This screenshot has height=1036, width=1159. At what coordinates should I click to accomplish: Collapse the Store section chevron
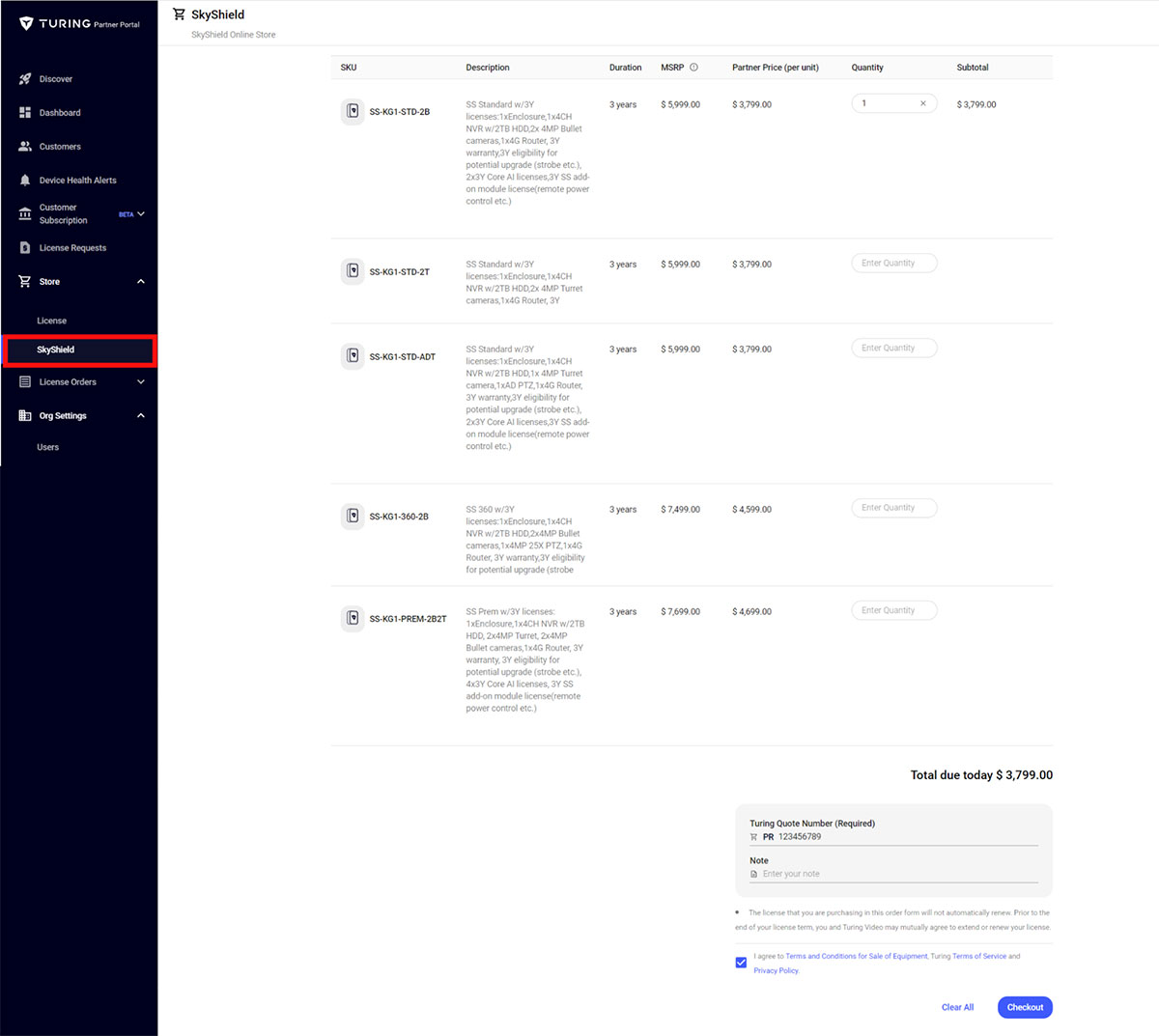pyautogui.click(x=141, y=282)
